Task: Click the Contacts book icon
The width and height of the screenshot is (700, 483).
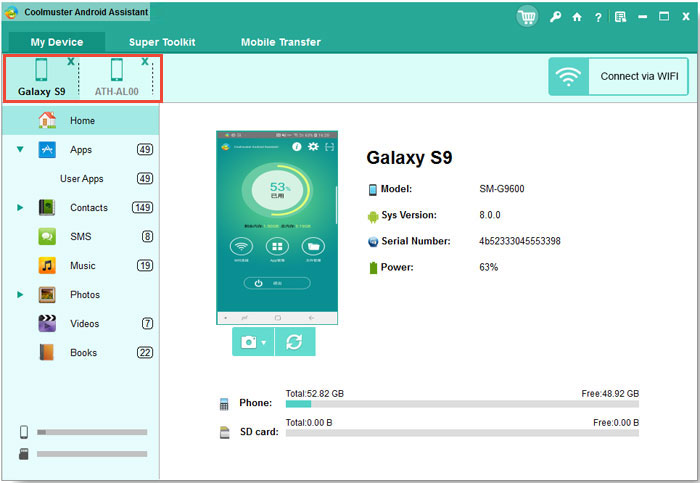Action: tap(47, 208)
